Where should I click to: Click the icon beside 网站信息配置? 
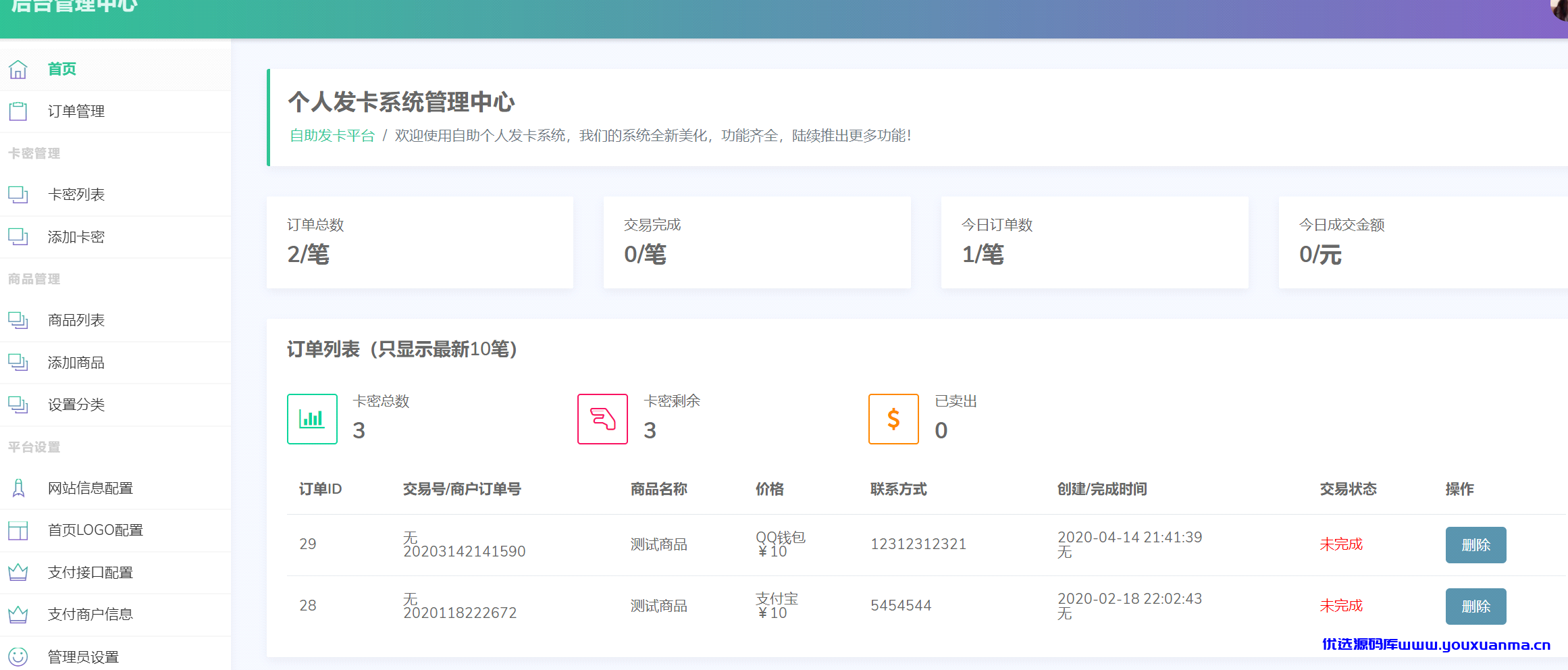[18, 488]
